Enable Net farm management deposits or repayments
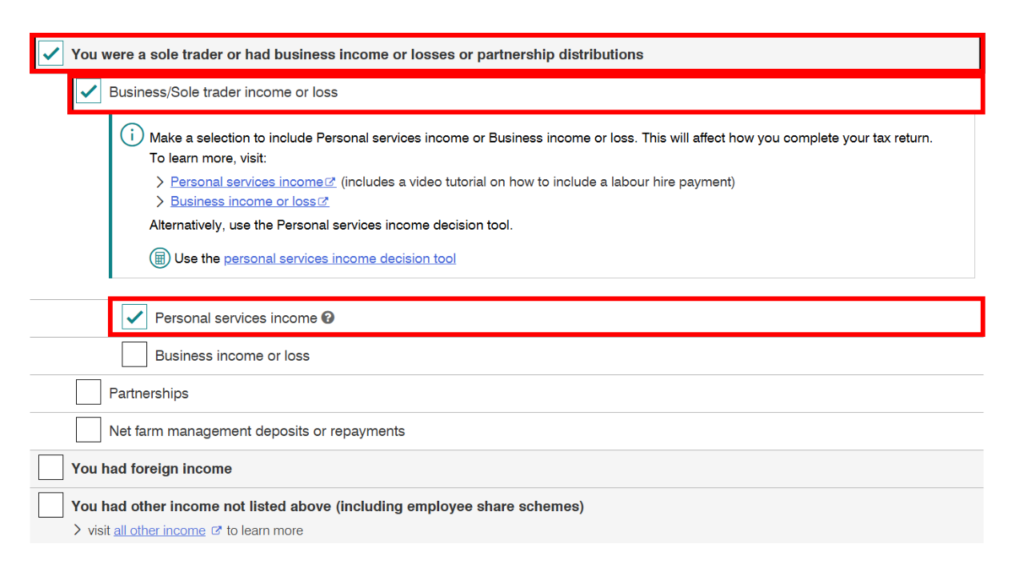This screenshot has height=576, width=1024. tap(88, 430)
